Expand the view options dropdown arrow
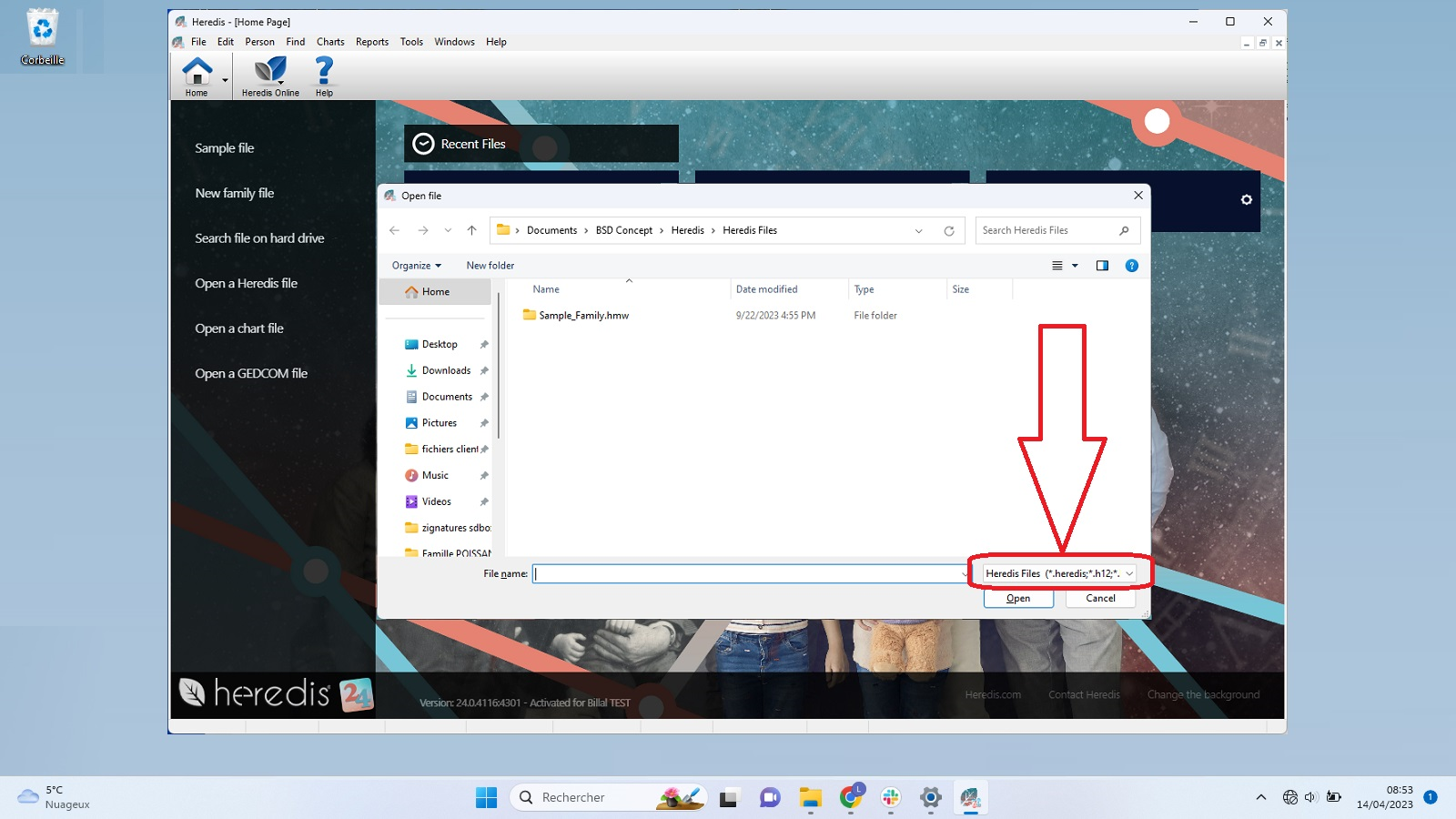 pyautogui.click(x=1075, y=266)
